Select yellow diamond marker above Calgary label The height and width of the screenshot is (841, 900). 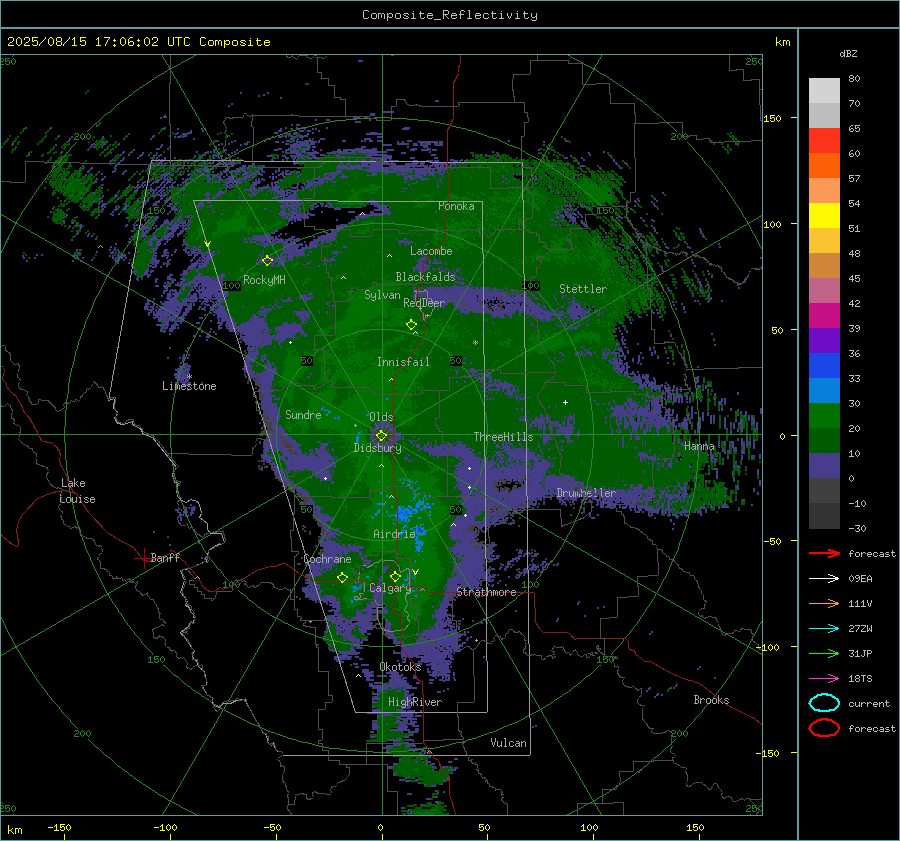[x=395, y=576]
